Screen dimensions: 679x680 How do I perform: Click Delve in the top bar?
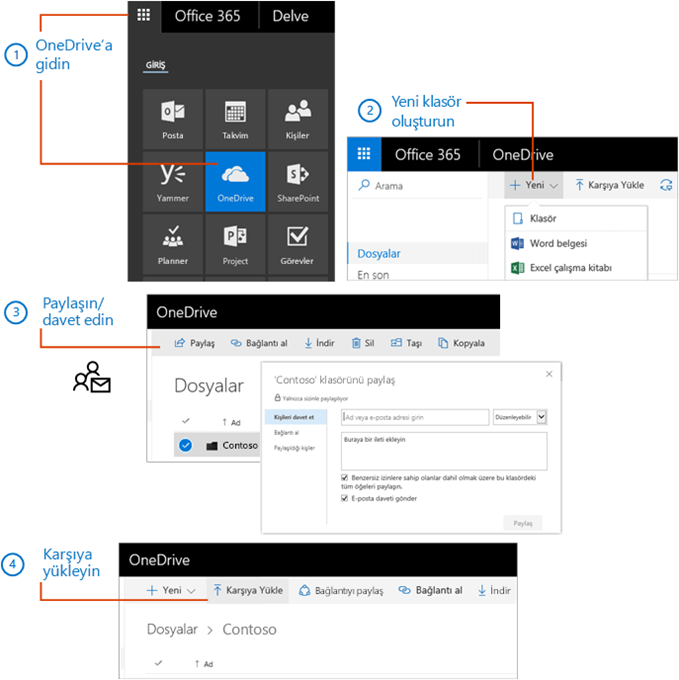tap(290, 16)
